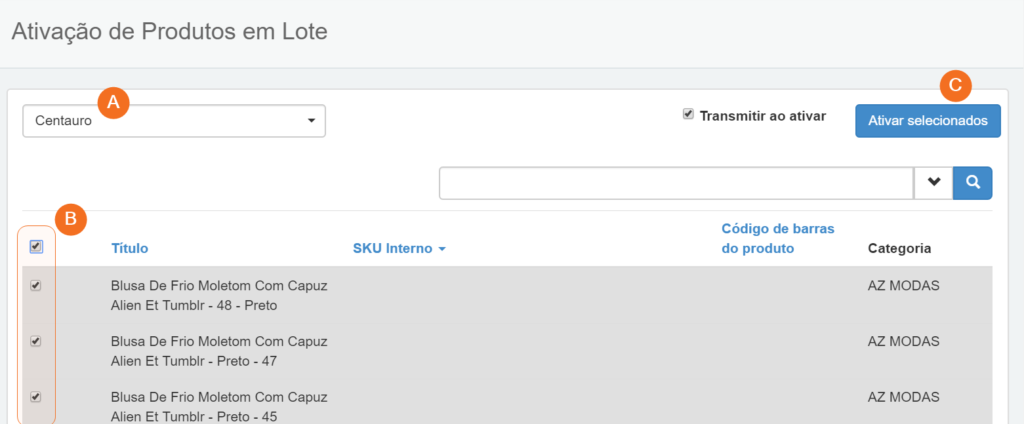Viewport: 1024px width, 424px height.
Task: Click AZ MODAS category in first row
Action: pyautogui.click(x=903, y=286)
